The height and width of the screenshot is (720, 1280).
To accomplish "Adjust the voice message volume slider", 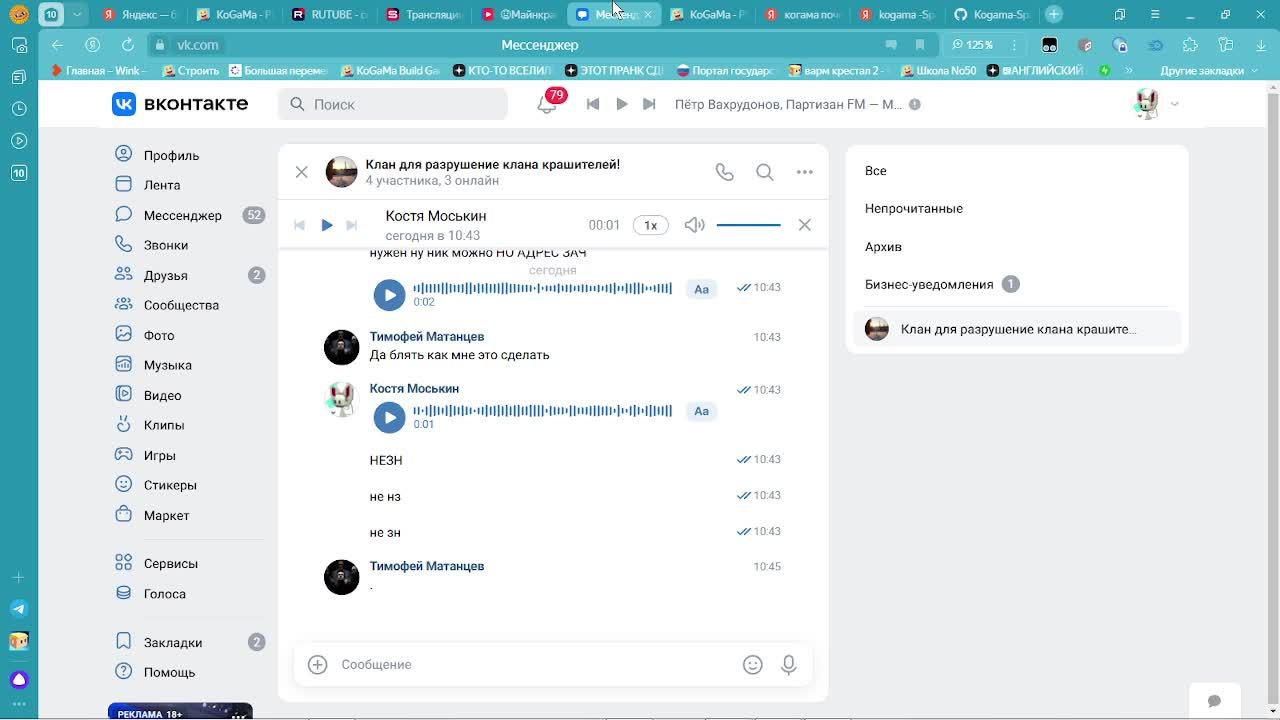I will tap(749, 225).
